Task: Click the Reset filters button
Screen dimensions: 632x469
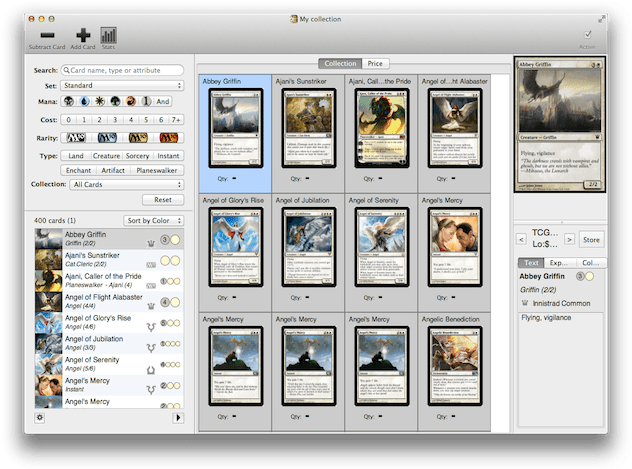Action: 163,200
